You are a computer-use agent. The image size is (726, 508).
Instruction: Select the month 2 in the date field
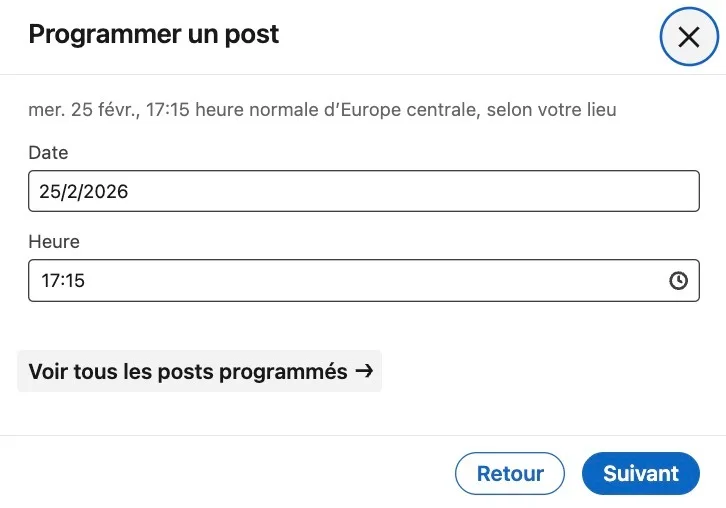coord(72,192)
